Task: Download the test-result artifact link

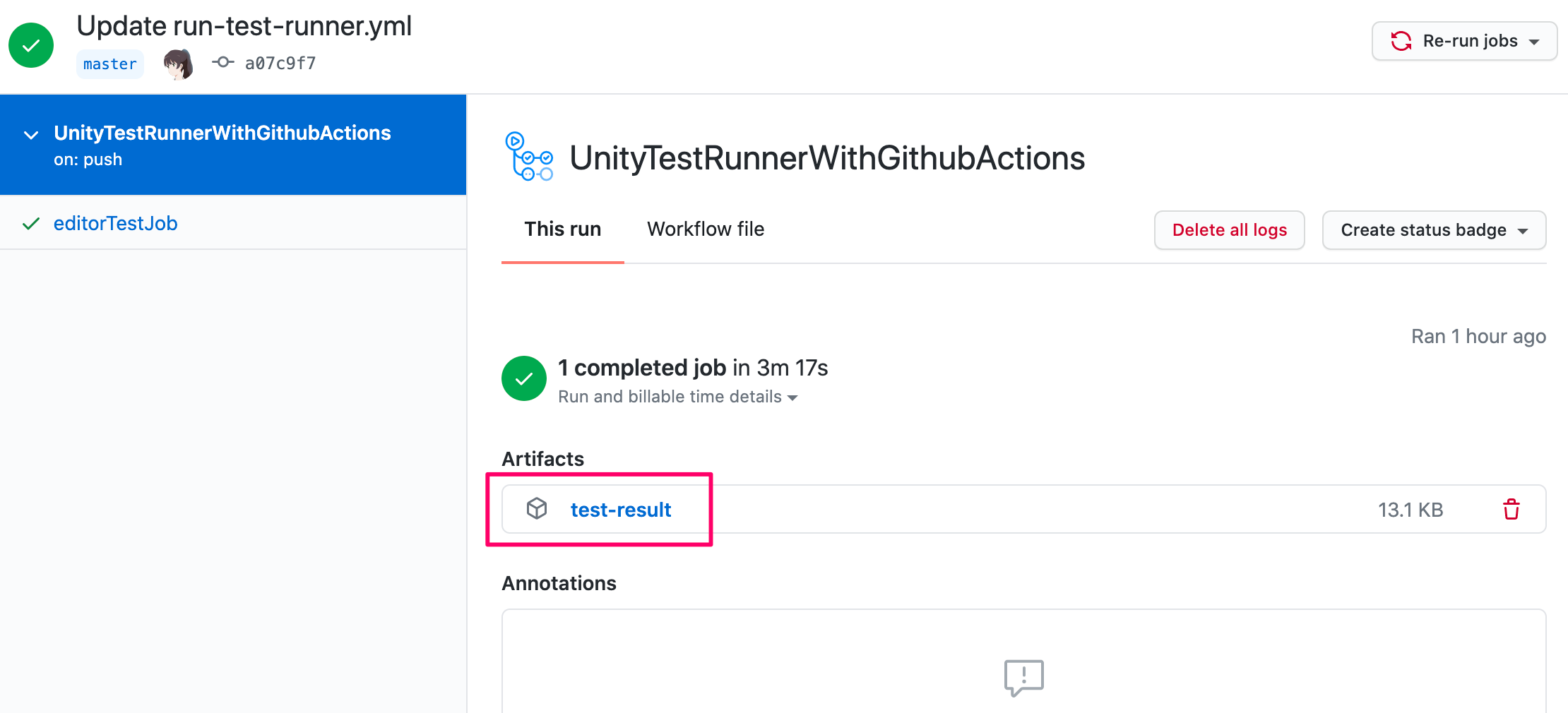Action: click(621, 510)
